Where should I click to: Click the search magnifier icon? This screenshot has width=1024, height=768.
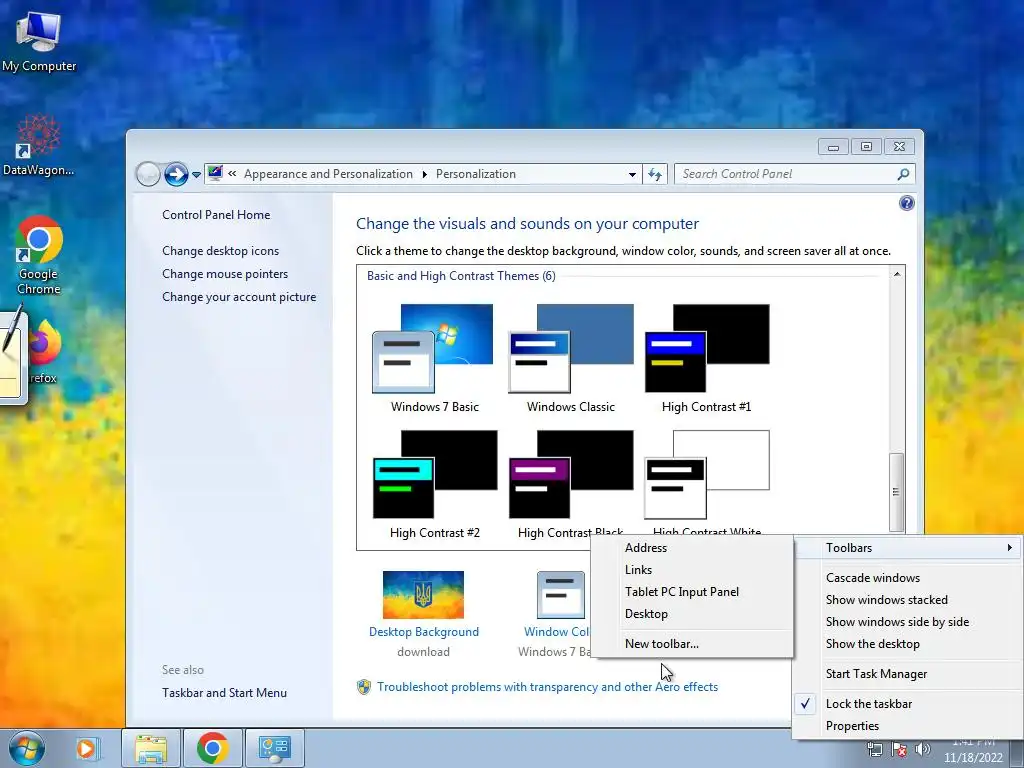click(x=903, y=174)
